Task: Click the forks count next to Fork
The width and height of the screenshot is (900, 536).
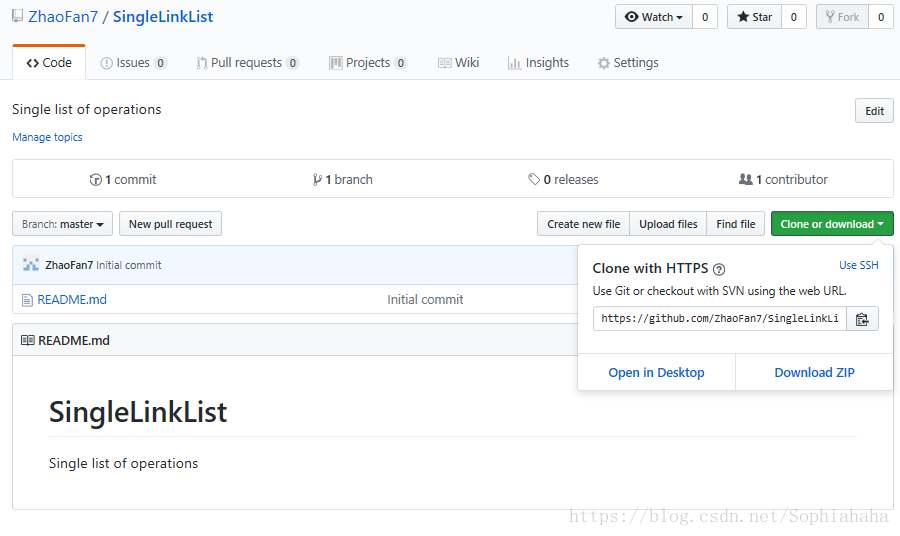Action: tap(881, 17)
